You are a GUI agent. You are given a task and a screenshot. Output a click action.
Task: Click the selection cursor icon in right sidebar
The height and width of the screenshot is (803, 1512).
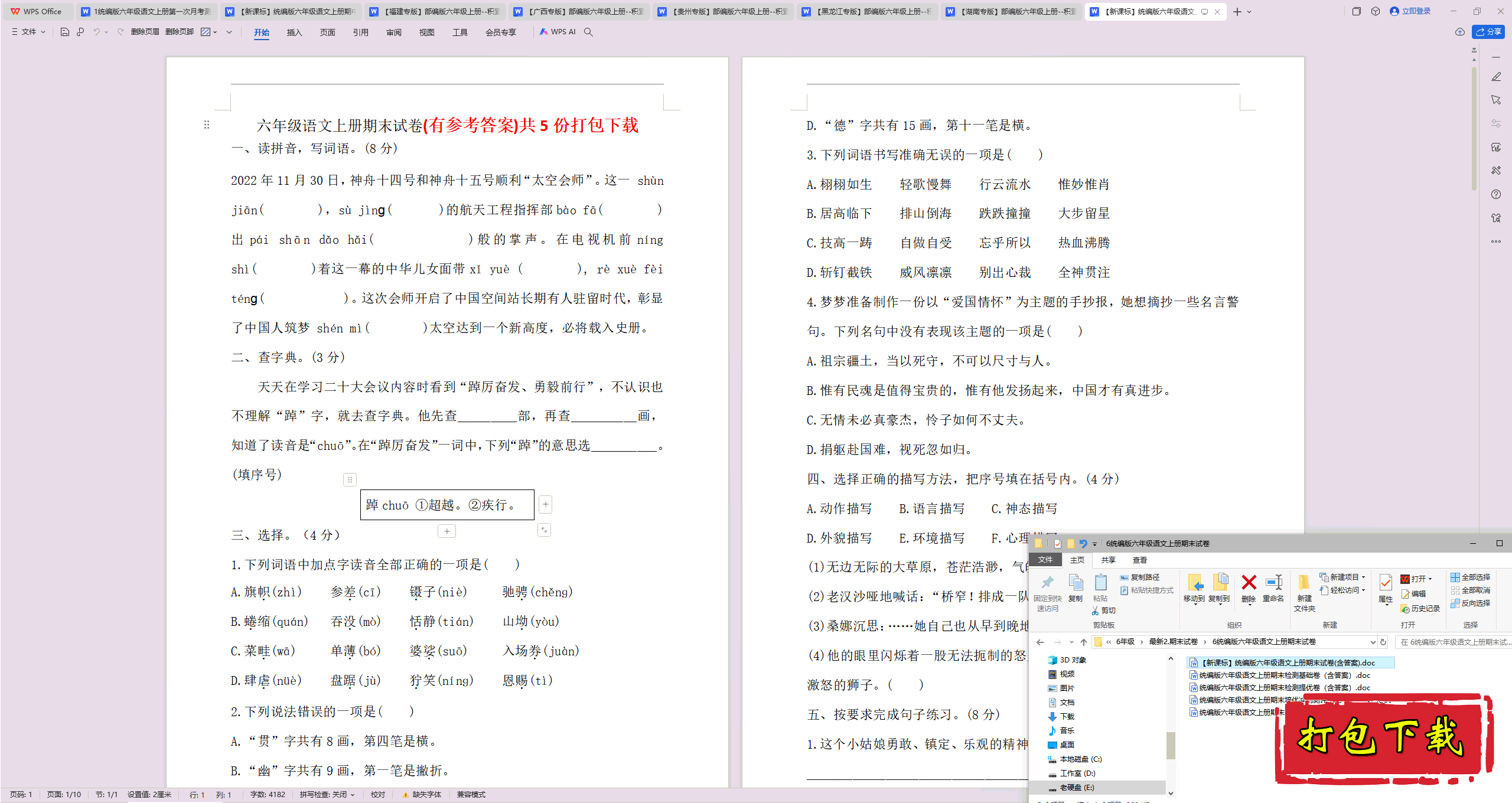[x=1496, y=100]
